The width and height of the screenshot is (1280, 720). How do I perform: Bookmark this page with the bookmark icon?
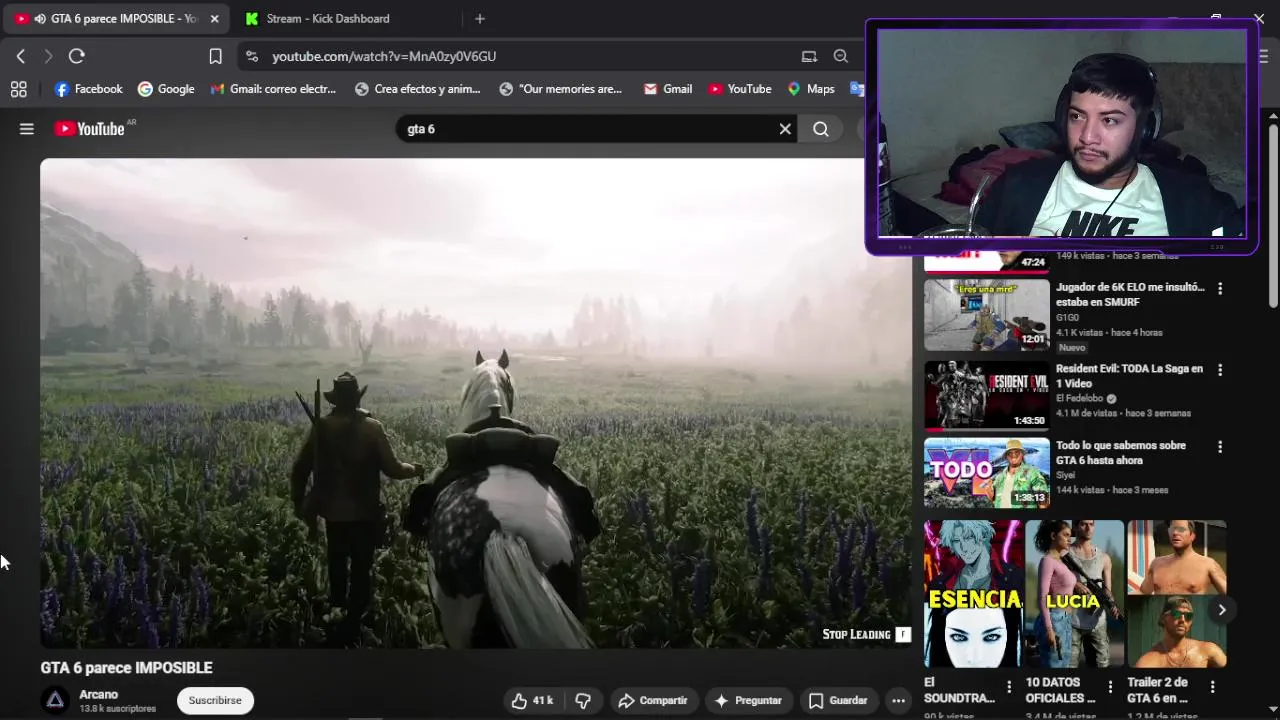click(215, 56)
